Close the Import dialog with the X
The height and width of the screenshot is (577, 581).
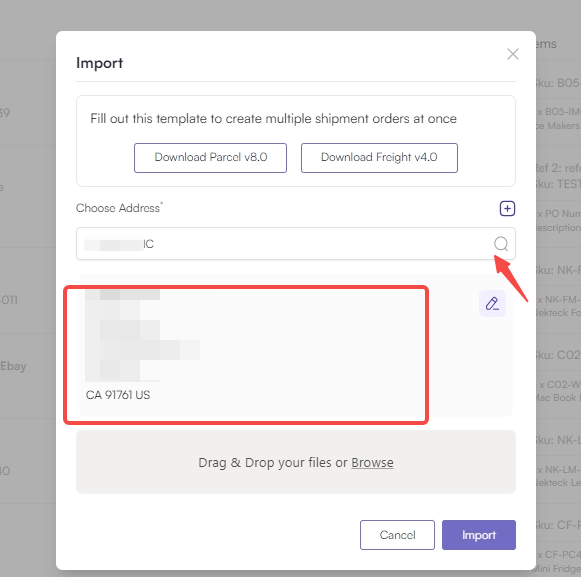coord(512,54)
